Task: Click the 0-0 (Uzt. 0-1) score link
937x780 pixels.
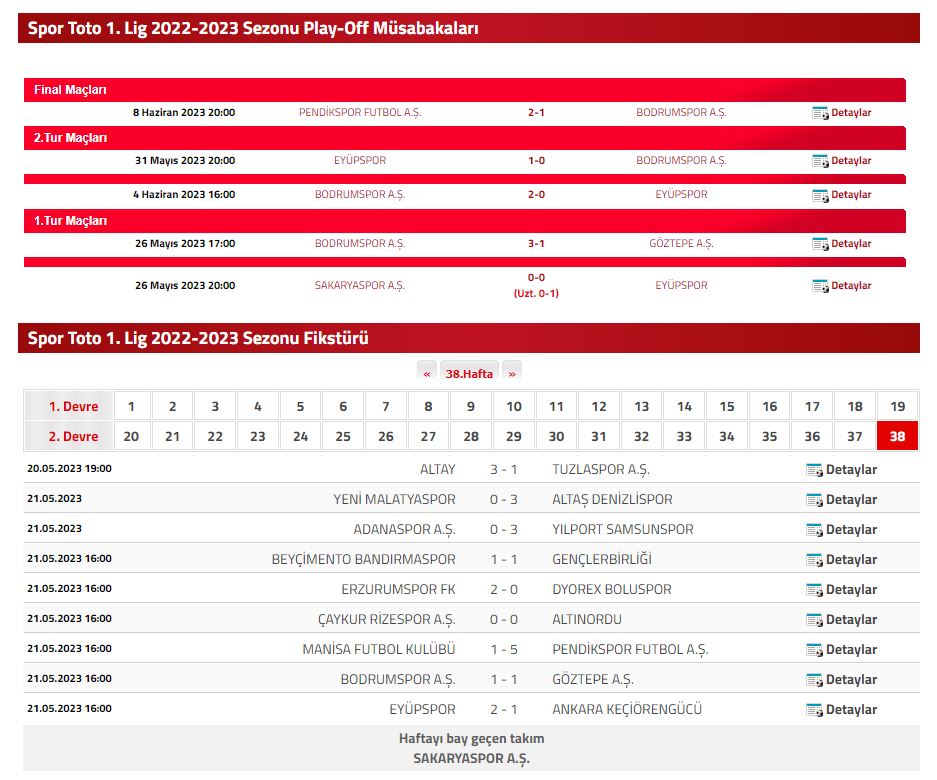Action: coord(536,286)
